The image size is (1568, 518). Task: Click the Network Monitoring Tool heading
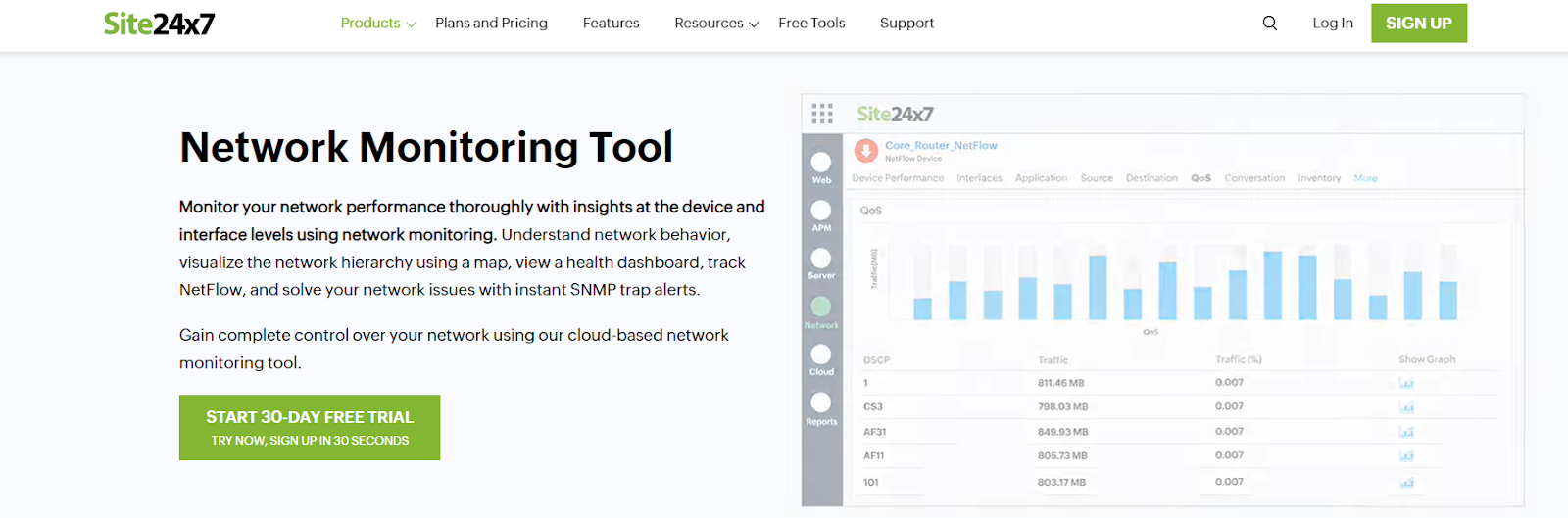(x=426, y=147)
